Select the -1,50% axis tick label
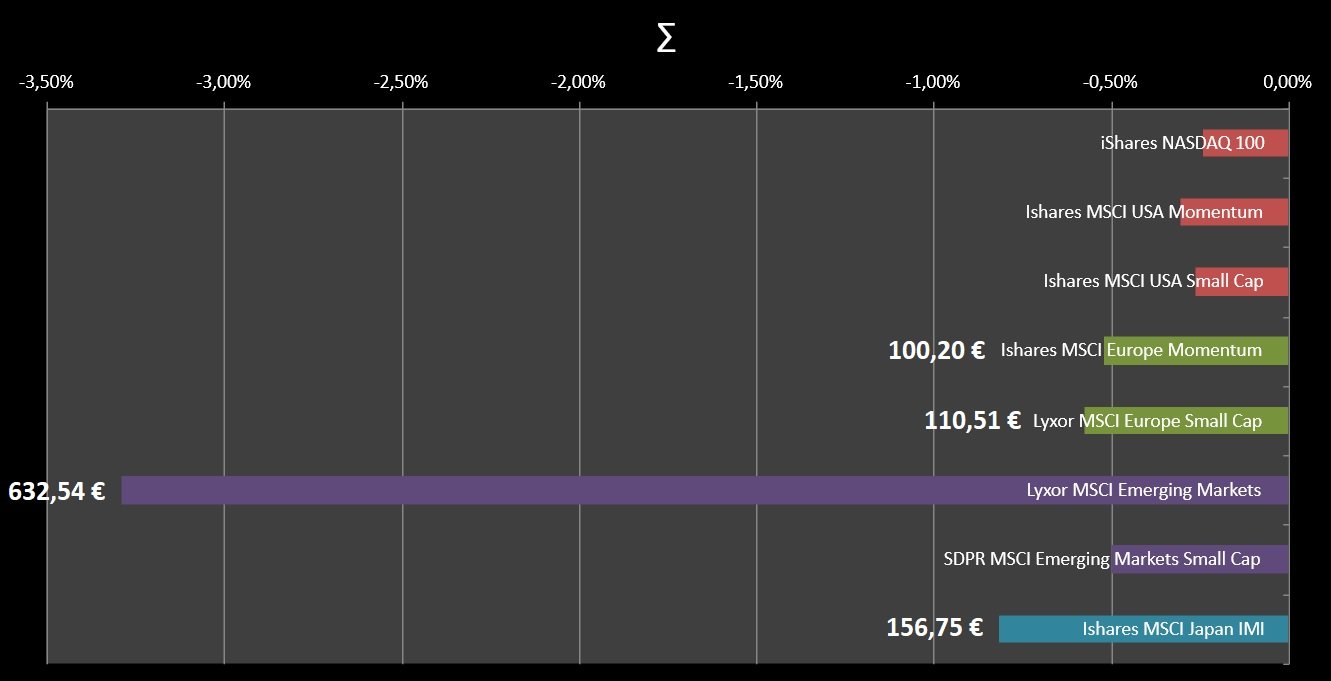This screenshot has width=1331, height=681. coord(756,82)
